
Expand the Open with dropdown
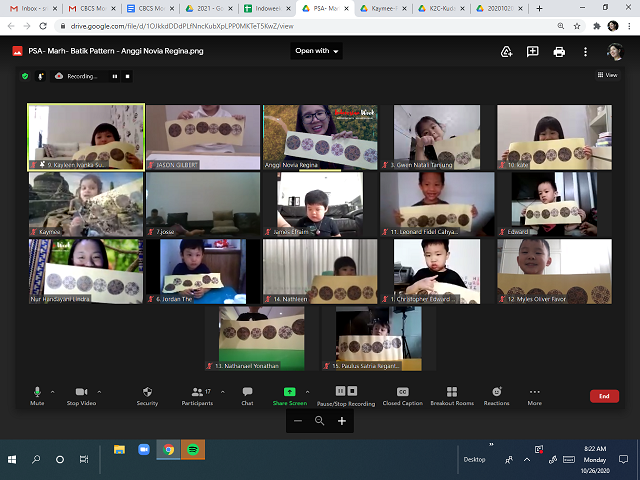pyautogui.click(x=317, y=51)
